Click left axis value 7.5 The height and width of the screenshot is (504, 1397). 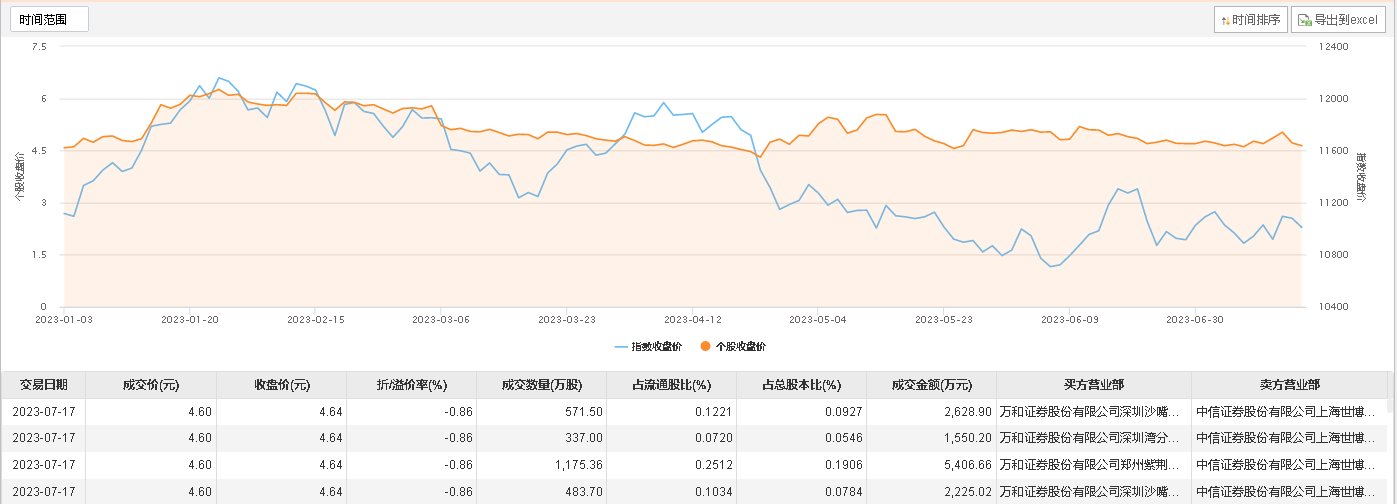pyautogui.click(x=39, y=47)
